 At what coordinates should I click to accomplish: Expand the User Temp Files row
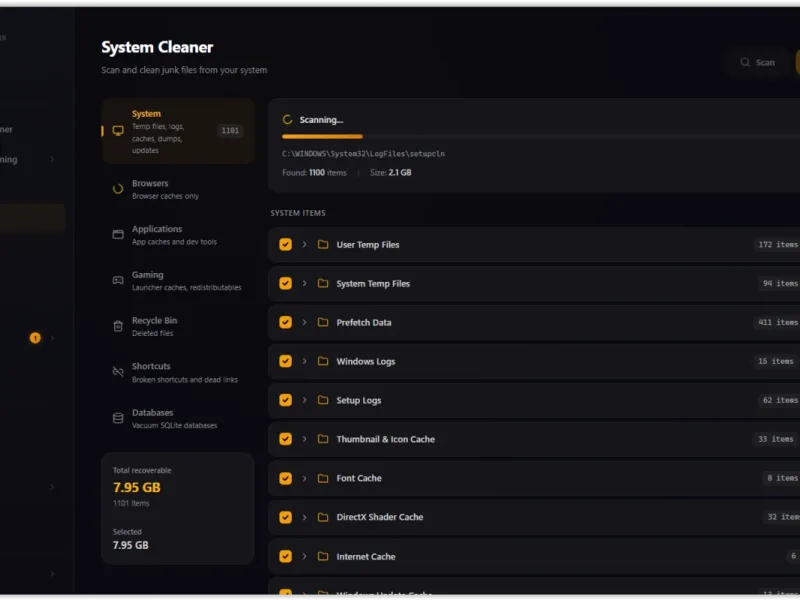tap(305, 244)
